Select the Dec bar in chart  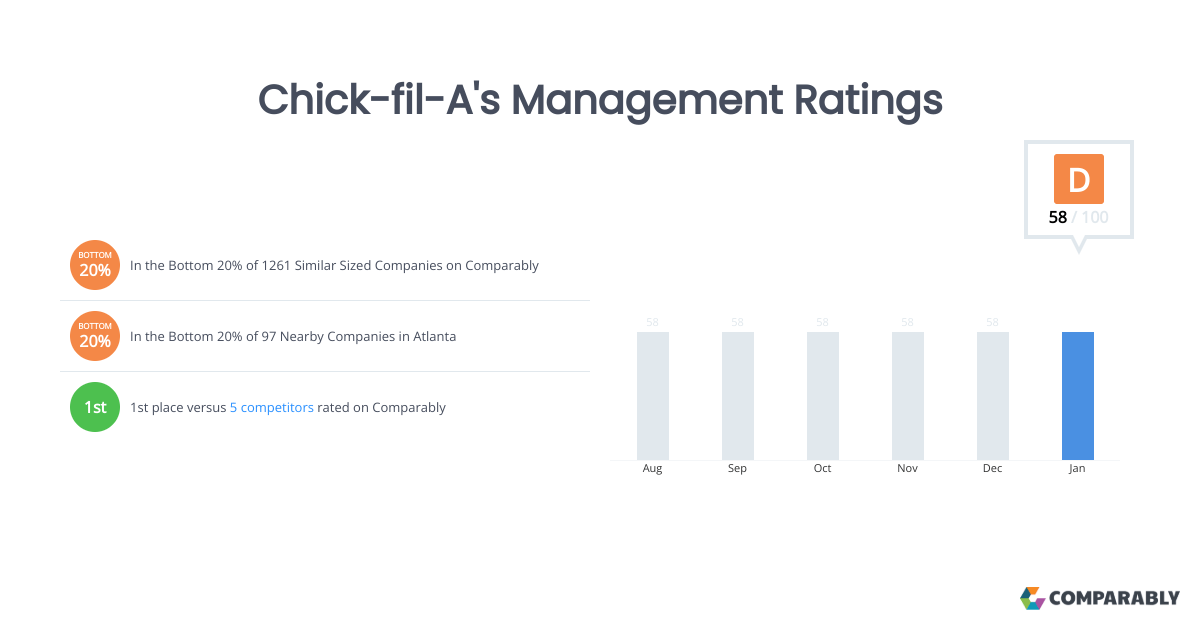pyautogui.click(x=993, y=396)
